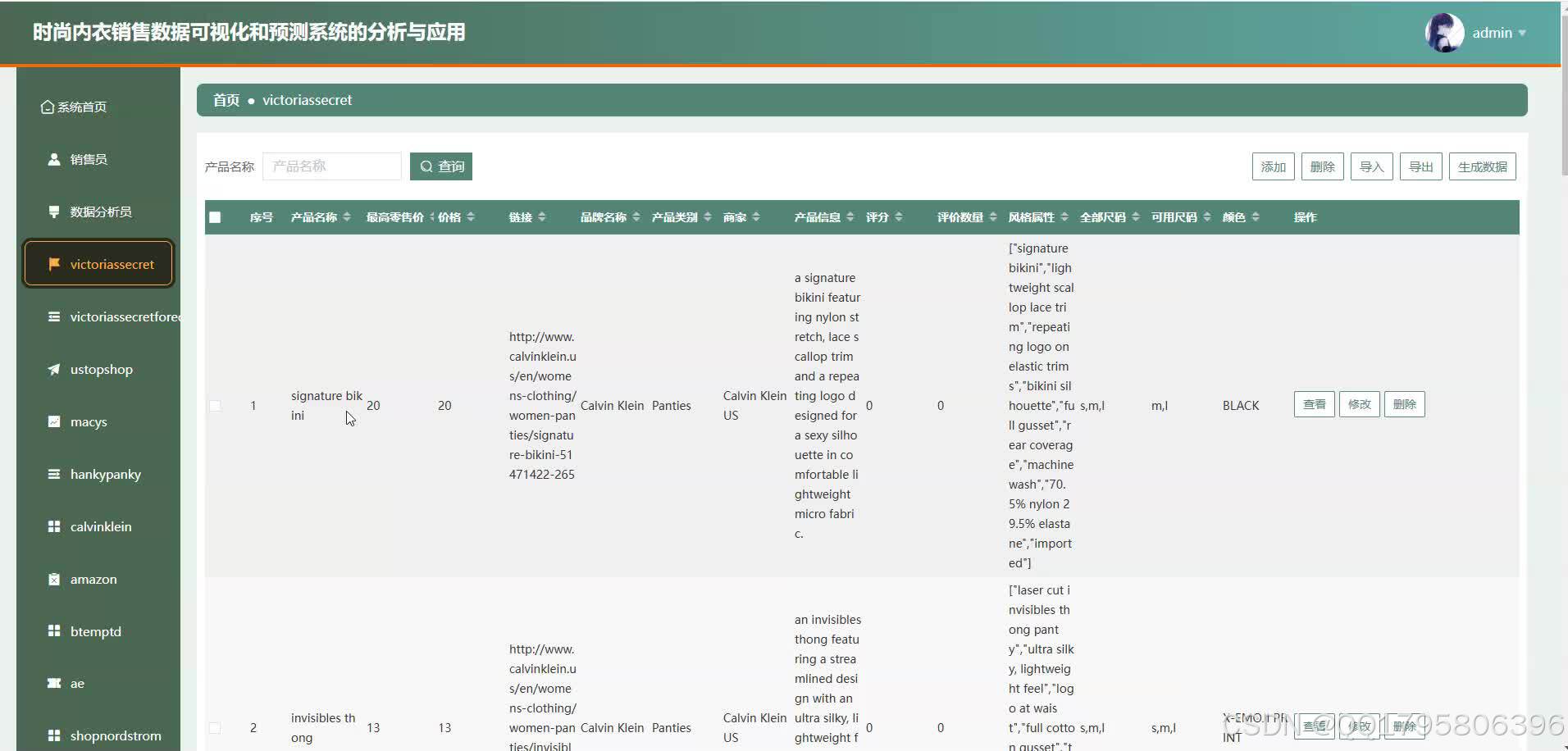
Task: Click the home icon beside 系统首页
Action: point(48,107)
